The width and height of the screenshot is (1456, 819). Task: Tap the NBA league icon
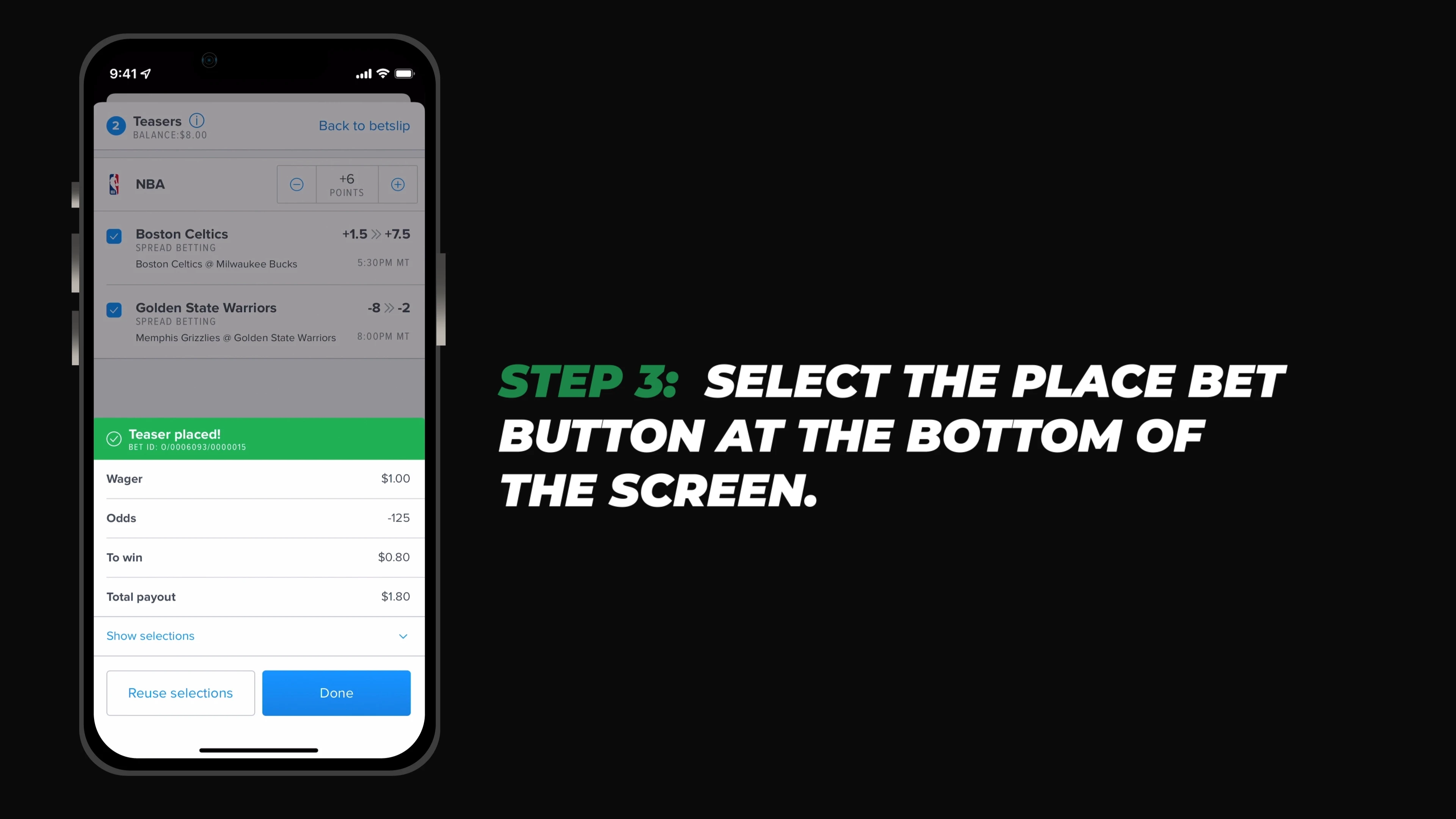pyautogui.click(x=115, y=184)
